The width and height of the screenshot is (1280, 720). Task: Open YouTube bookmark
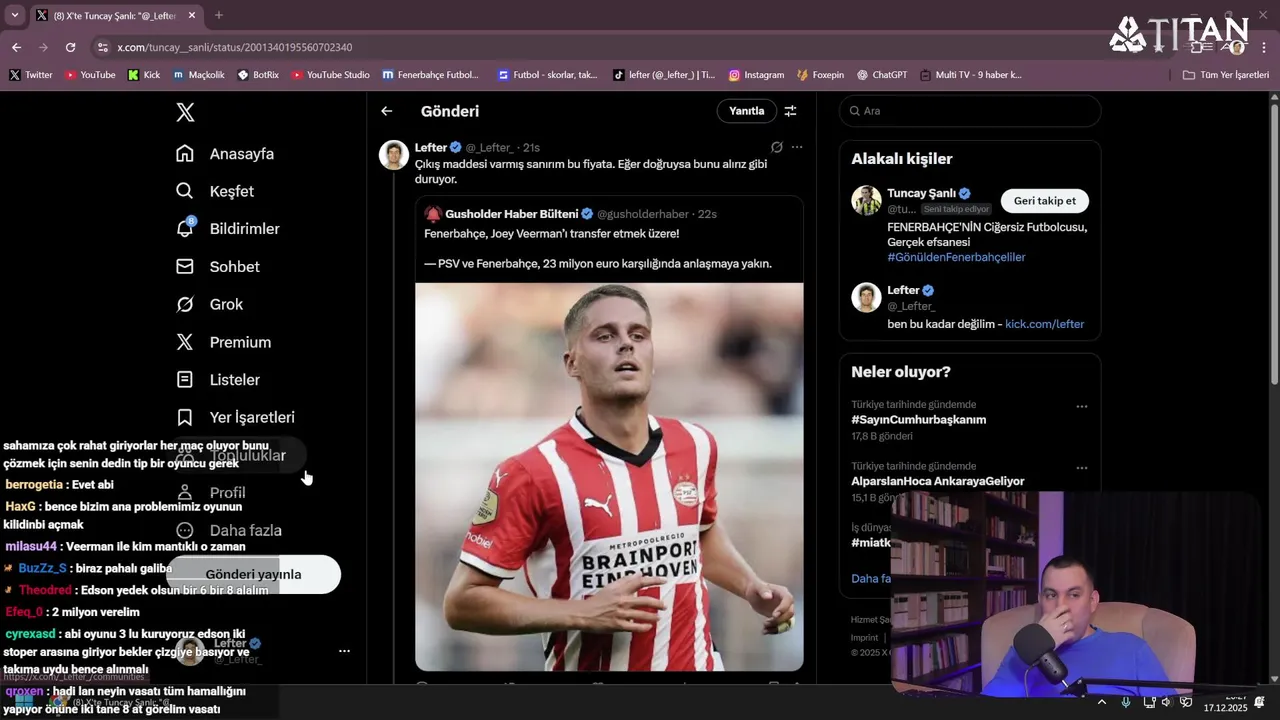click(90, 75)
